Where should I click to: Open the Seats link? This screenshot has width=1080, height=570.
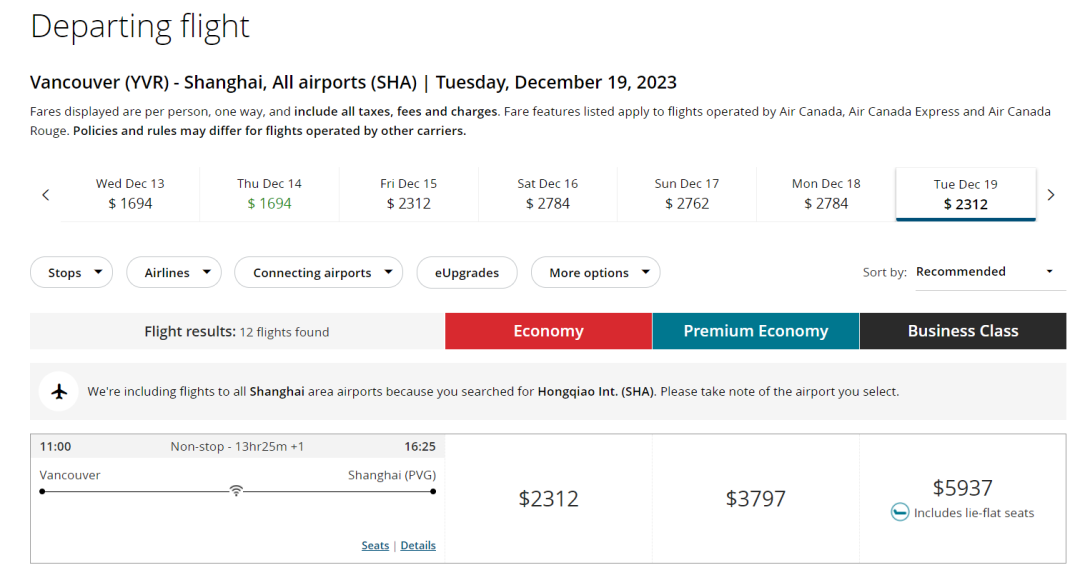point(375,546)
